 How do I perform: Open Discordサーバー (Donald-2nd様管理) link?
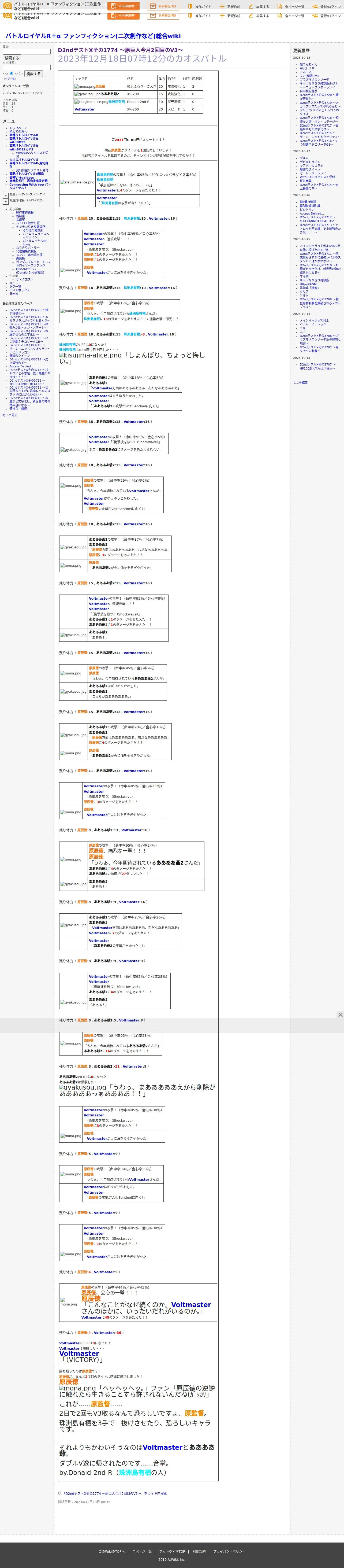coord(30,271)
